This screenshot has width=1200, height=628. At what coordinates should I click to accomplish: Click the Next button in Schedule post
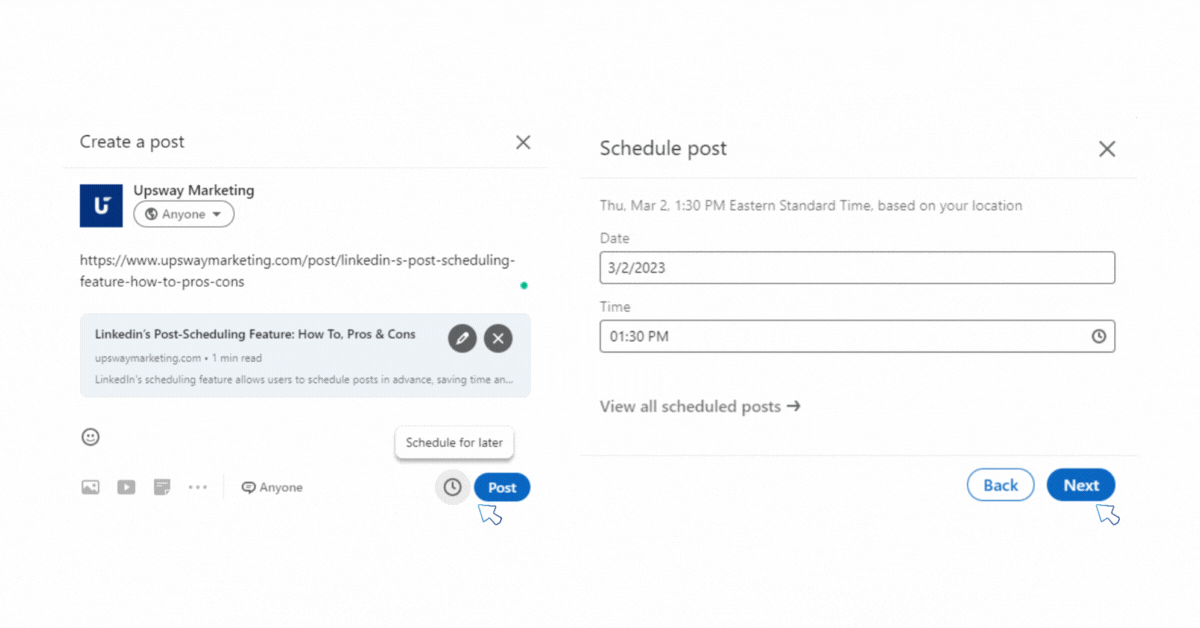[1081, 485]
